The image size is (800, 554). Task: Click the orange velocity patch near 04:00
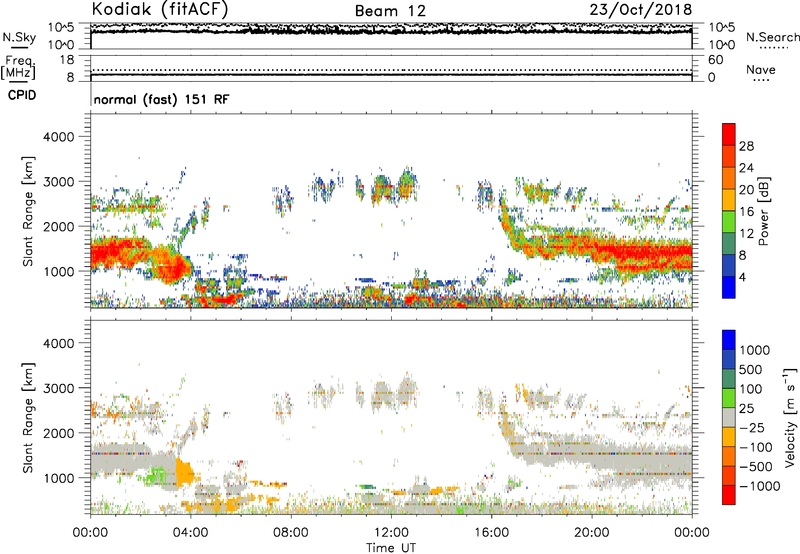pos(184,472)
